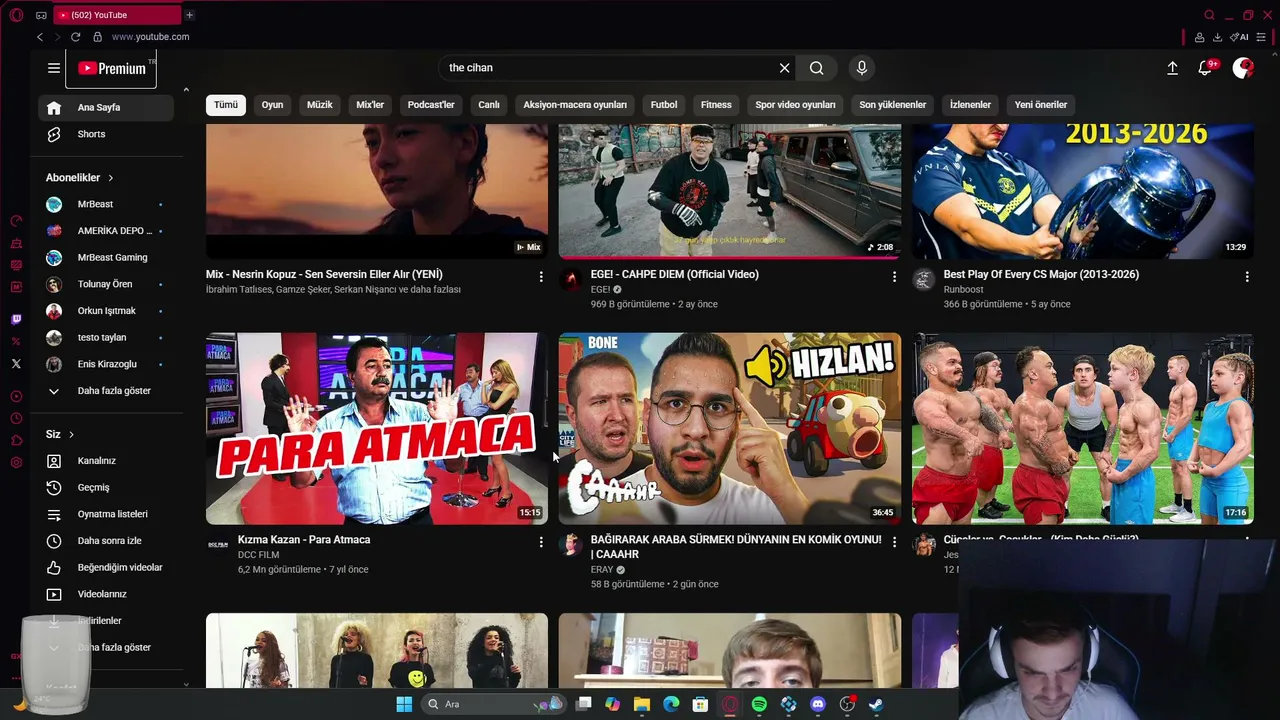Play the Best Play CS Major thumbnail

coord(1082,191)
